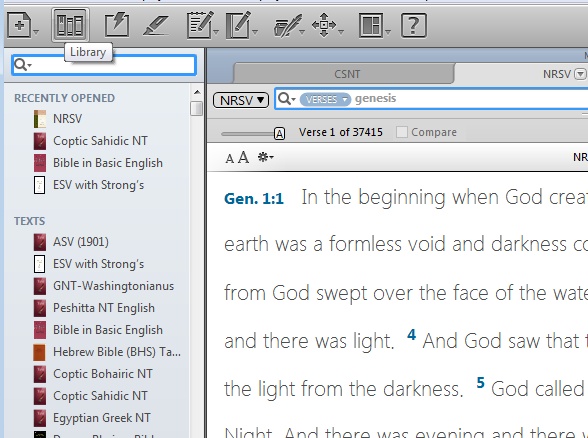
Task: Open Hebrew Bible (BHS) Ta... text
Action: click(x=117, y=352)
